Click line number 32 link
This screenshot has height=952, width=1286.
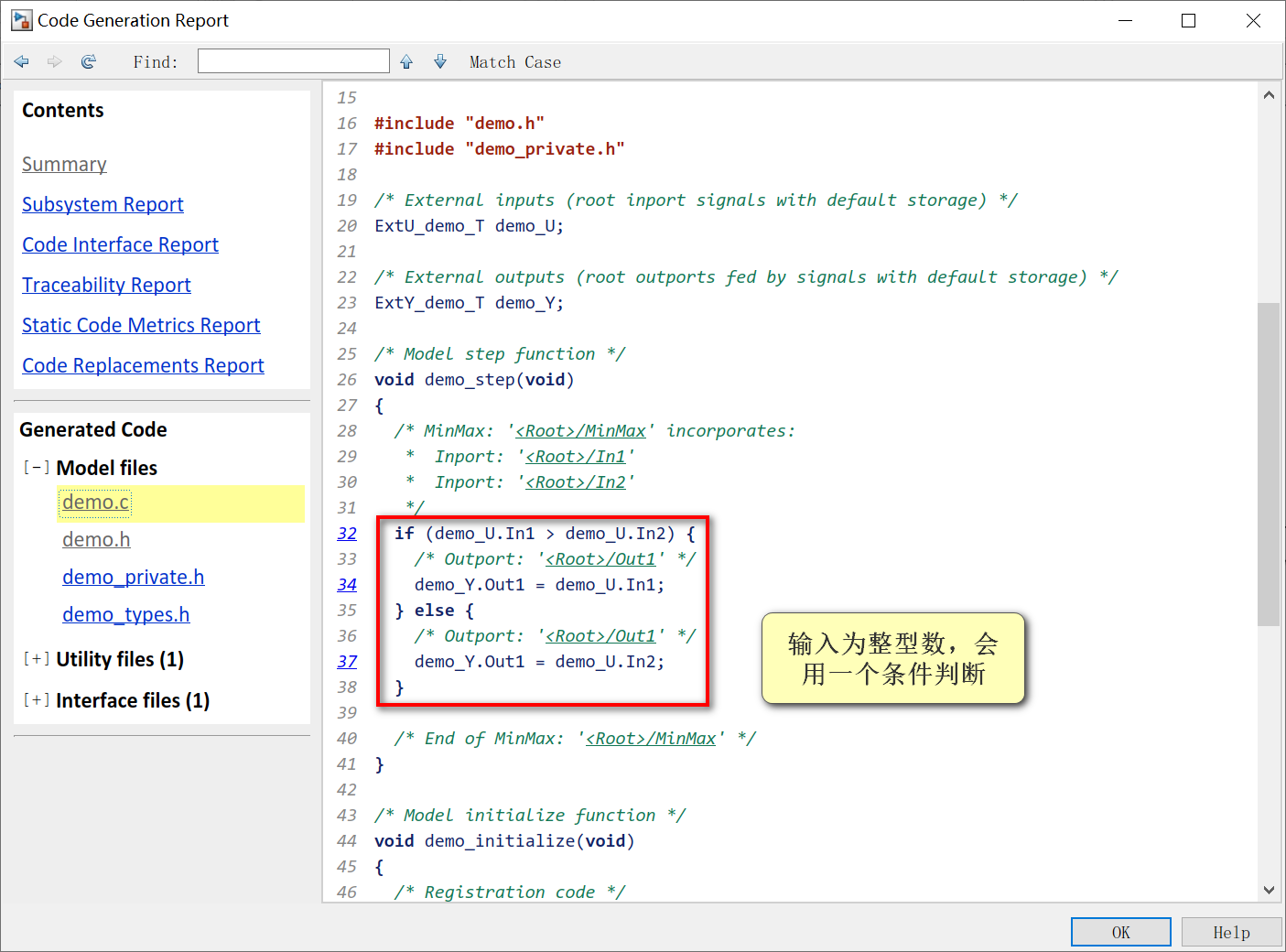(x=347, y=533)
